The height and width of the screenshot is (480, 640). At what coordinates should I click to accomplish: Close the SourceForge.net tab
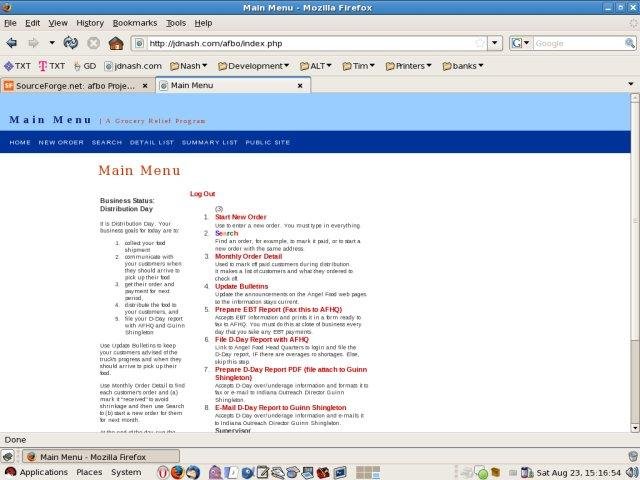pos(145,86)
